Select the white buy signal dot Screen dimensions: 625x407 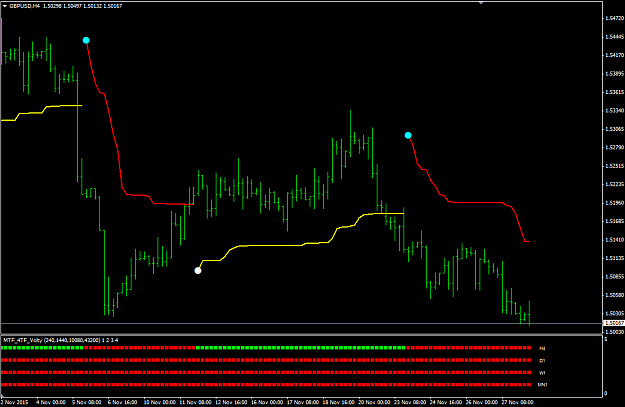click(x=198, y=271)
